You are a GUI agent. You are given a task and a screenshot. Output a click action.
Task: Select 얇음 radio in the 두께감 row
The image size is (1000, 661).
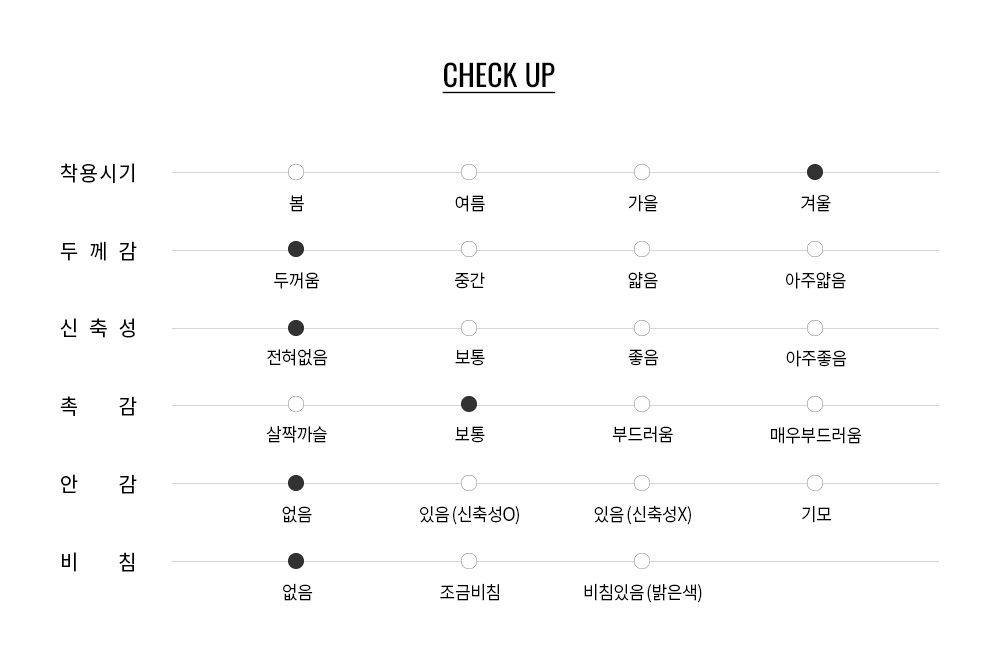[642, 249]
